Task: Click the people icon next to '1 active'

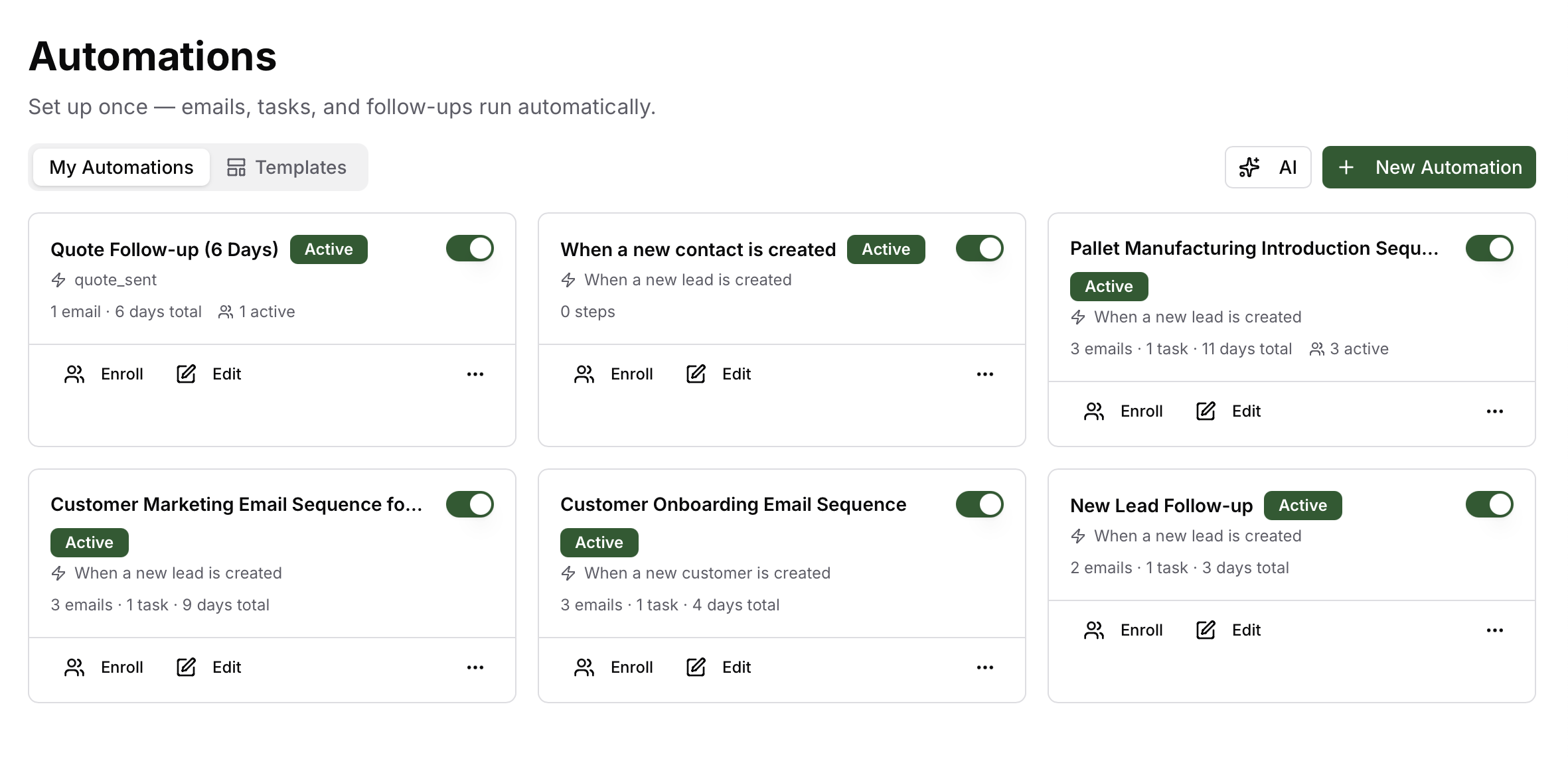Action: (x=226, y=312)
